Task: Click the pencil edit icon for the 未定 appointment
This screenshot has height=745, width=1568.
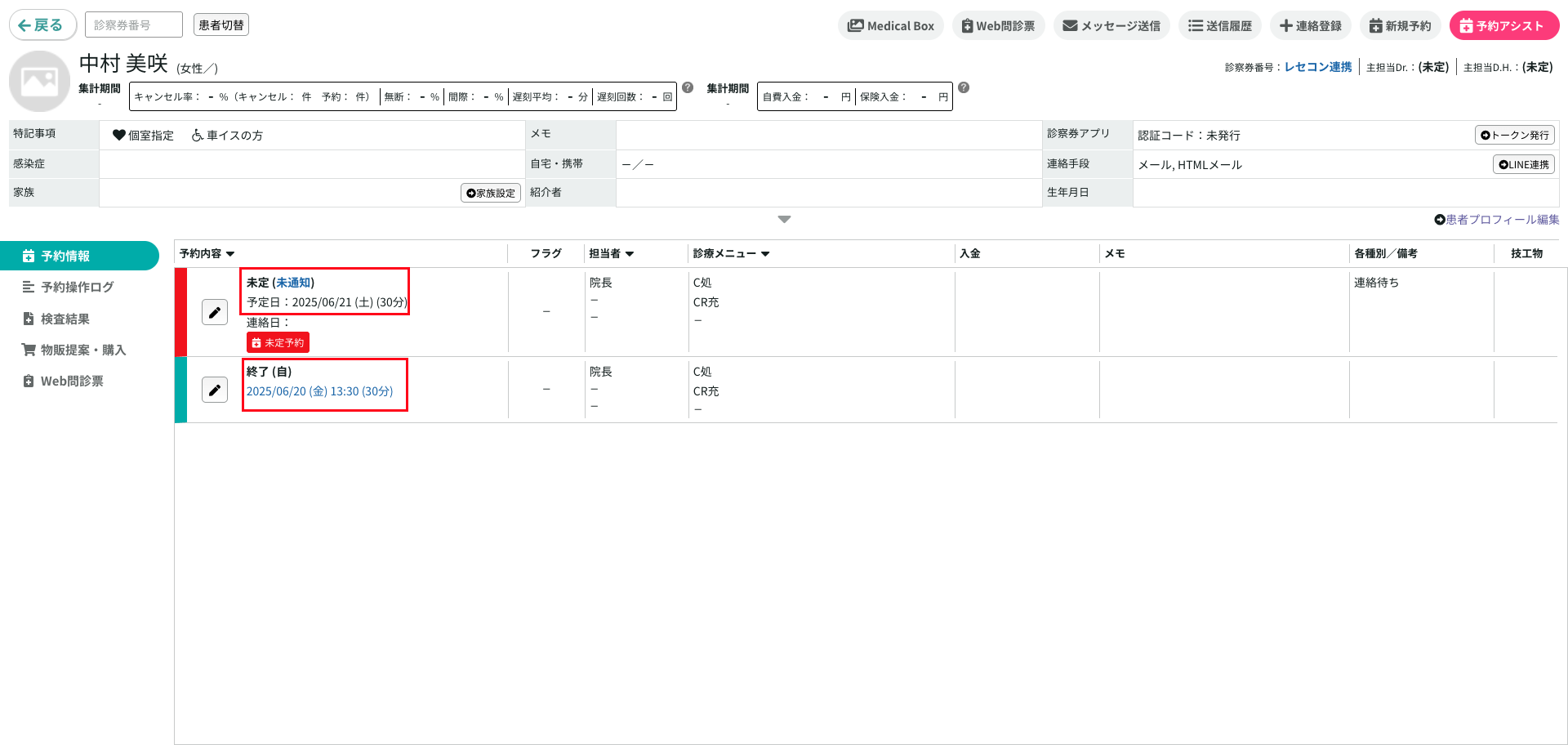Action: (x=215, y=312)
